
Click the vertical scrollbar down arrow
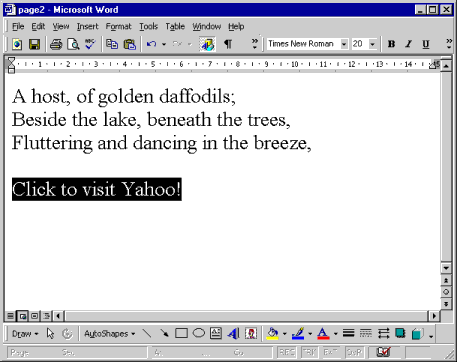point(446,268)
